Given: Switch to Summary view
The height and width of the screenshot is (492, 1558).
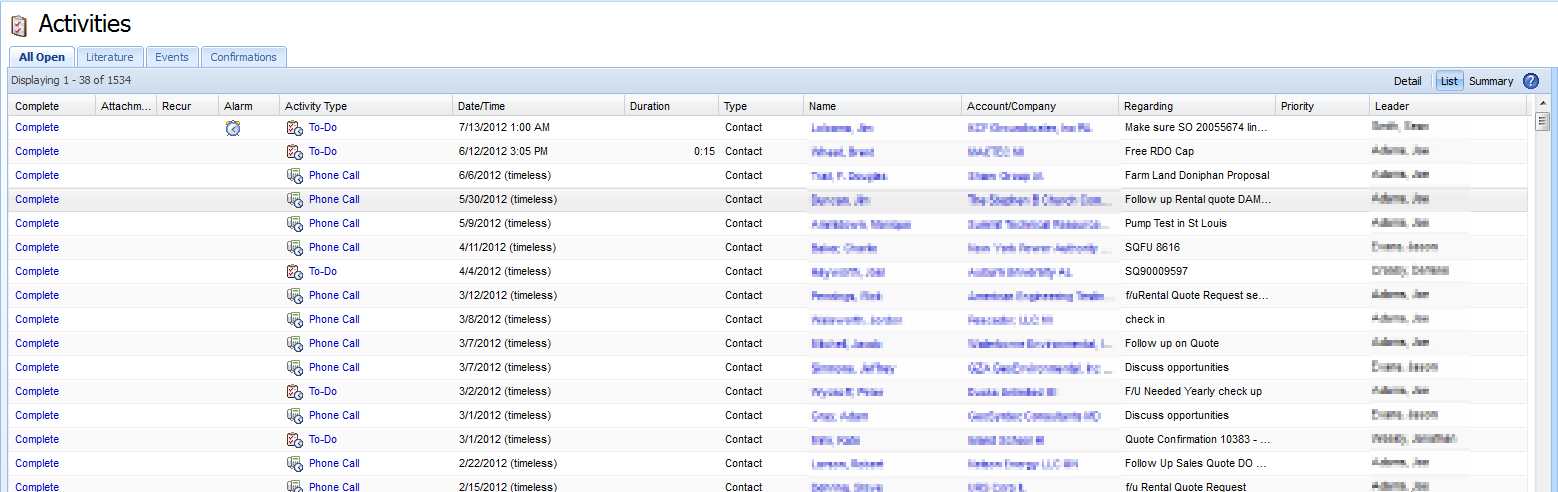Looking at the screenshot, I should (1491, 81).
